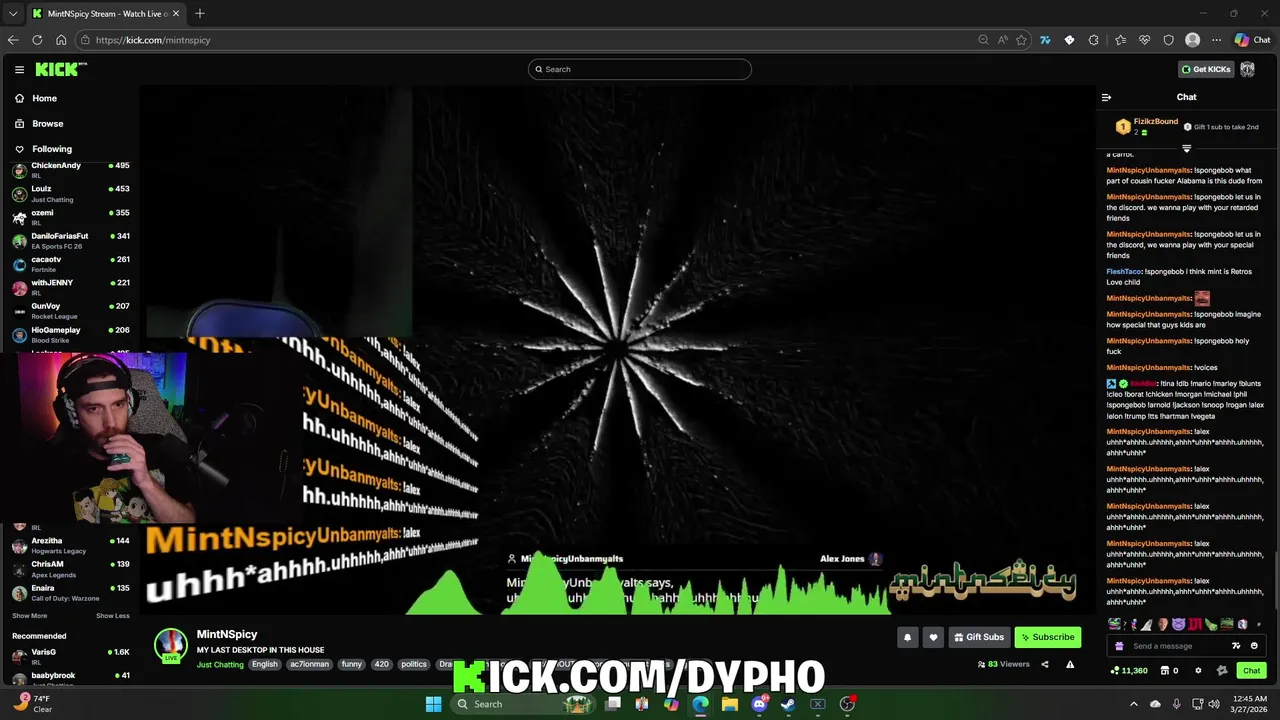The height and width of the screenshot is (720, 1280).
Task: Open GunVoy channel in sidebar
Action: tap(70, 310)
